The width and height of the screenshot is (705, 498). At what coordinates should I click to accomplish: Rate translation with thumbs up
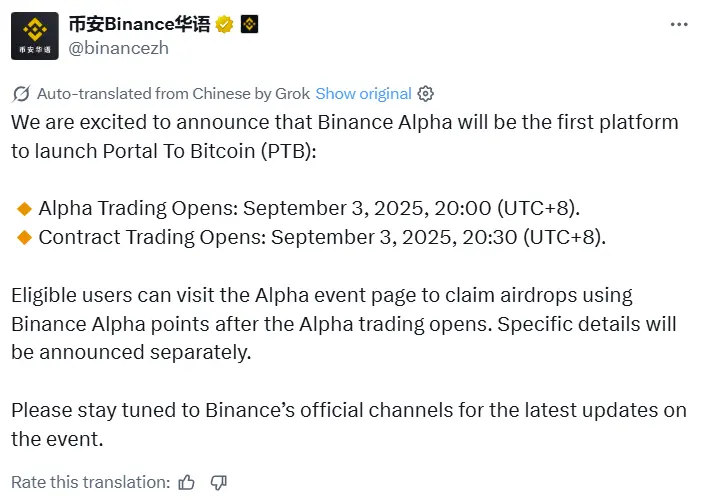pos(186,481)
